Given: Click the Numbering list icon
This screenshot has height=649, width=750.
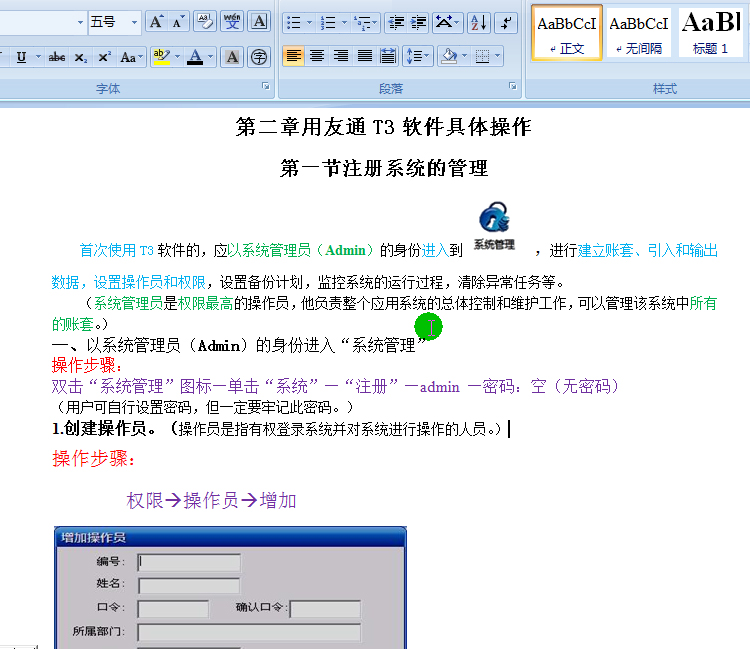Looking at the screenshot, I should tap(328, 22).
